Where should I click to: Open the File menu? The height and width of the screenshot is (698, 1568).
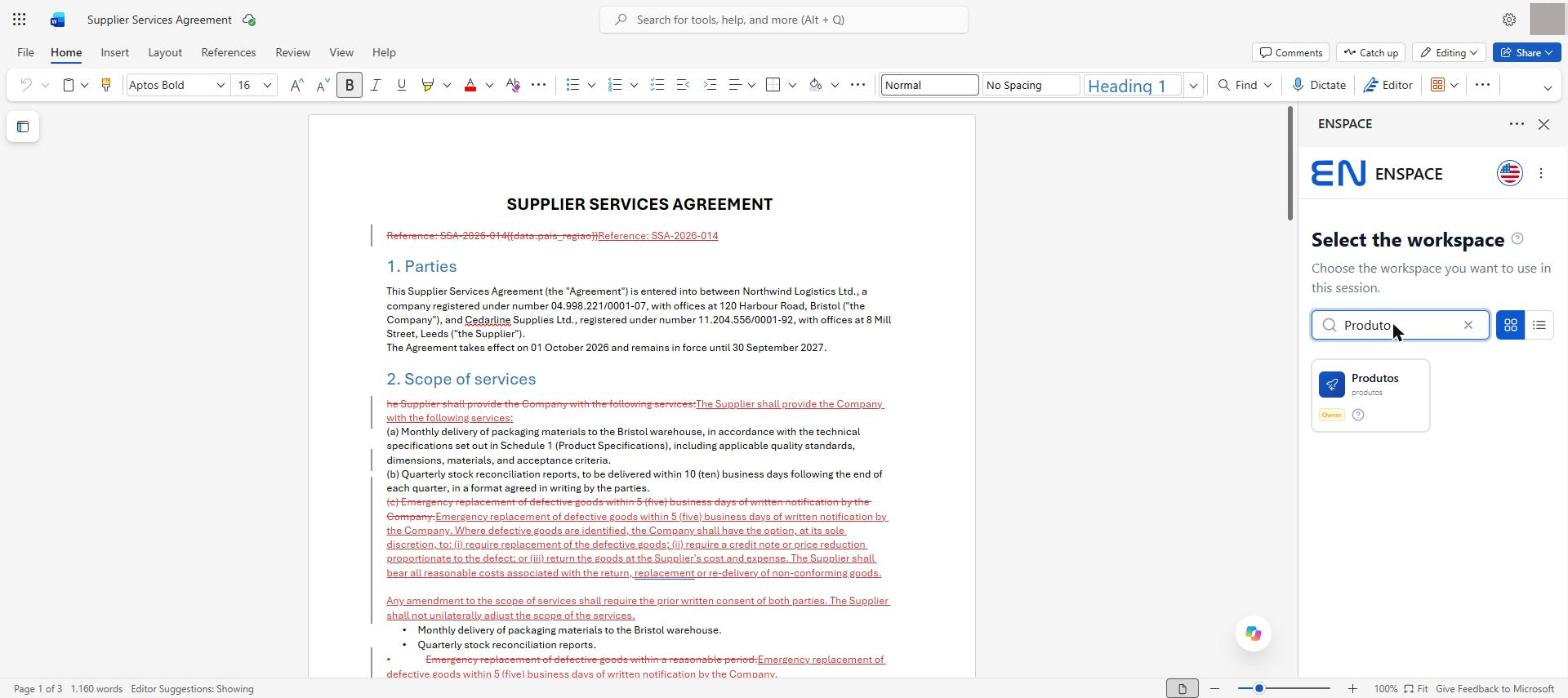pyautogui.click(x=25, y=52)
